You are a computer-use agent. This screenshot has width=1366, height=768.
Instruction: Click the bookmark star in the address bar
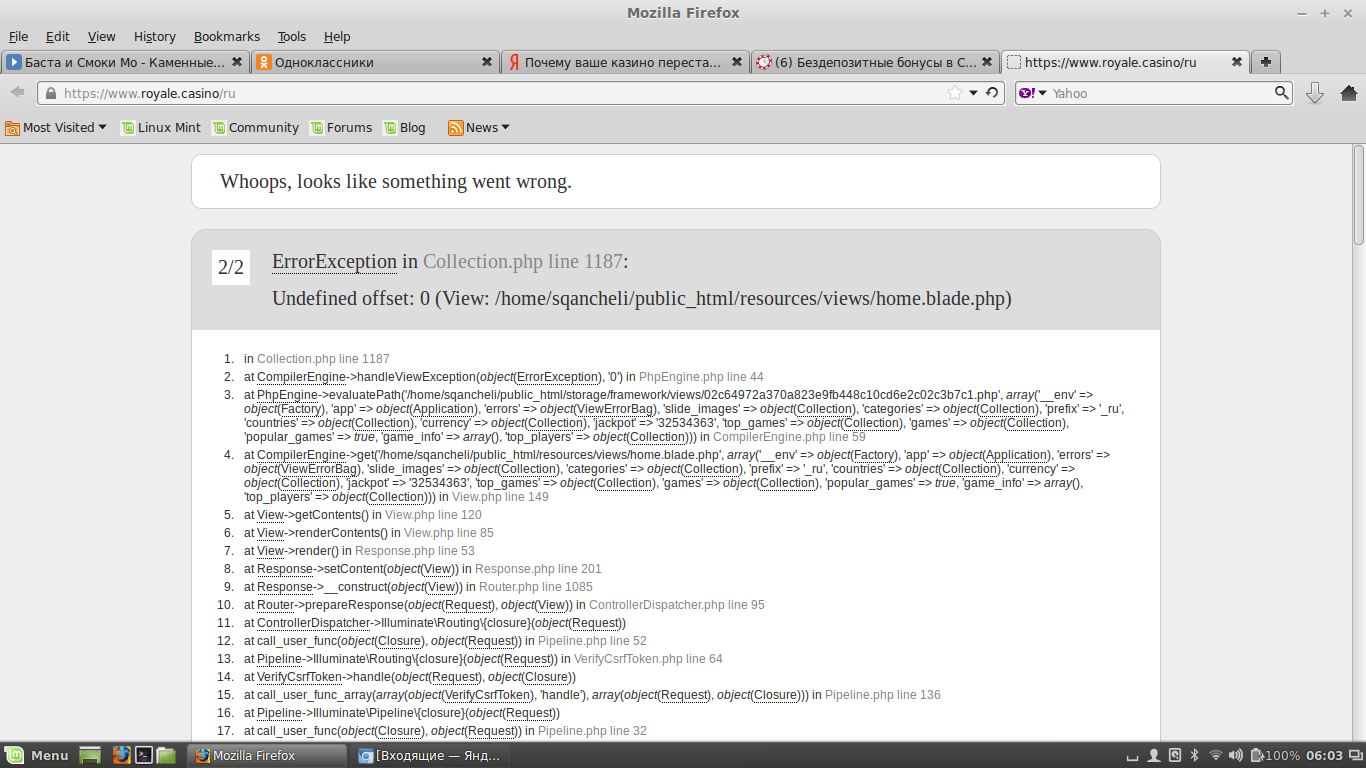pyautogui.click(x=955, y=92)
